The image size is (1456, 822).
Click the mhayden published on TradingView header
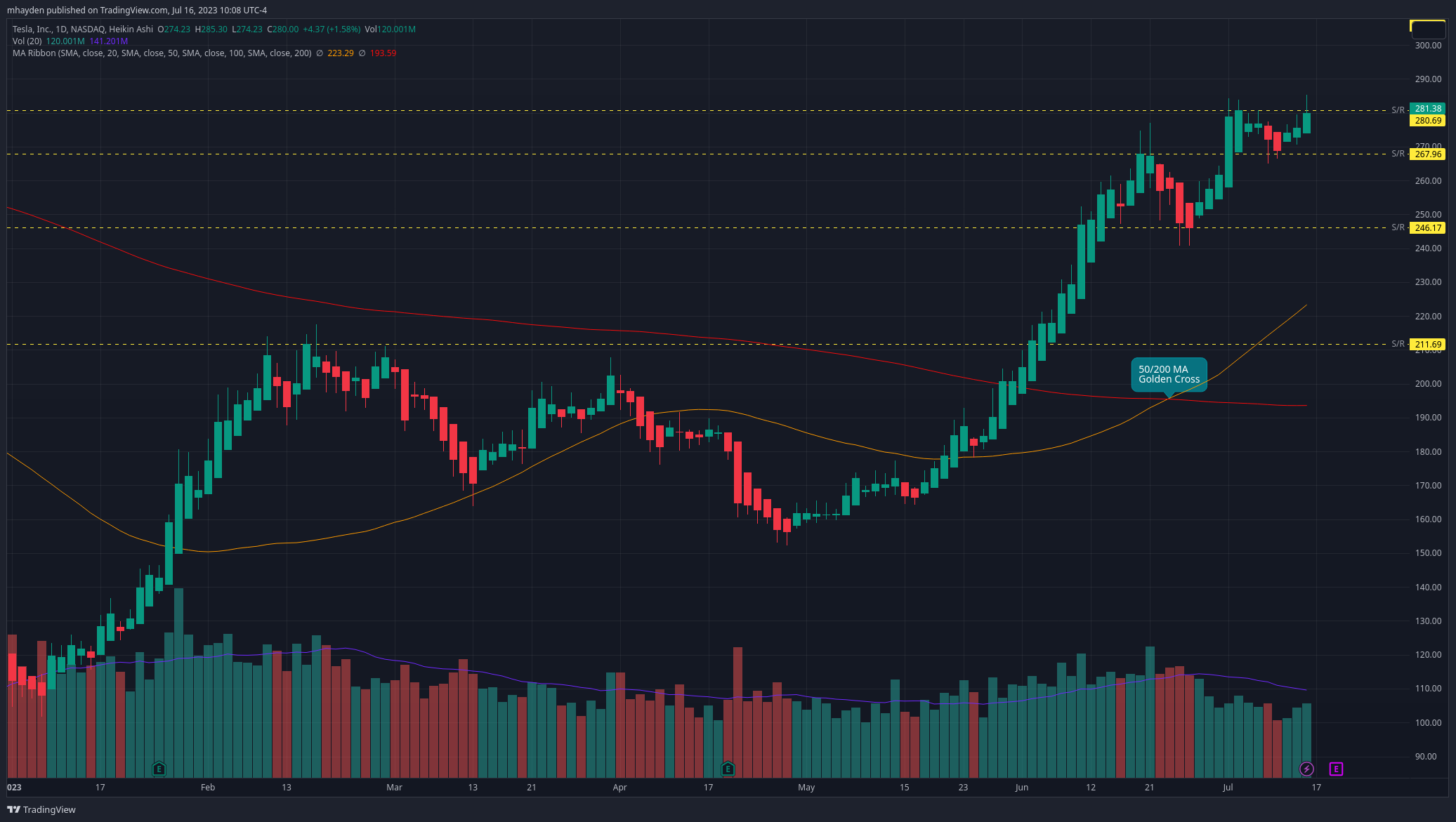pyautogui.click(x=137, y=10)
